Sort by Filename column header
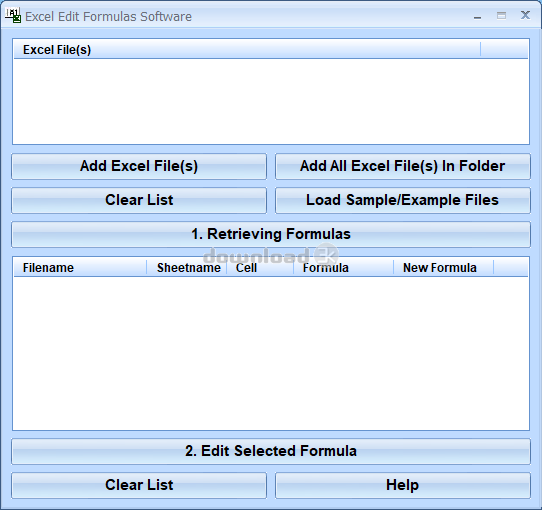The image size is (542, 510). click(80, 268)
